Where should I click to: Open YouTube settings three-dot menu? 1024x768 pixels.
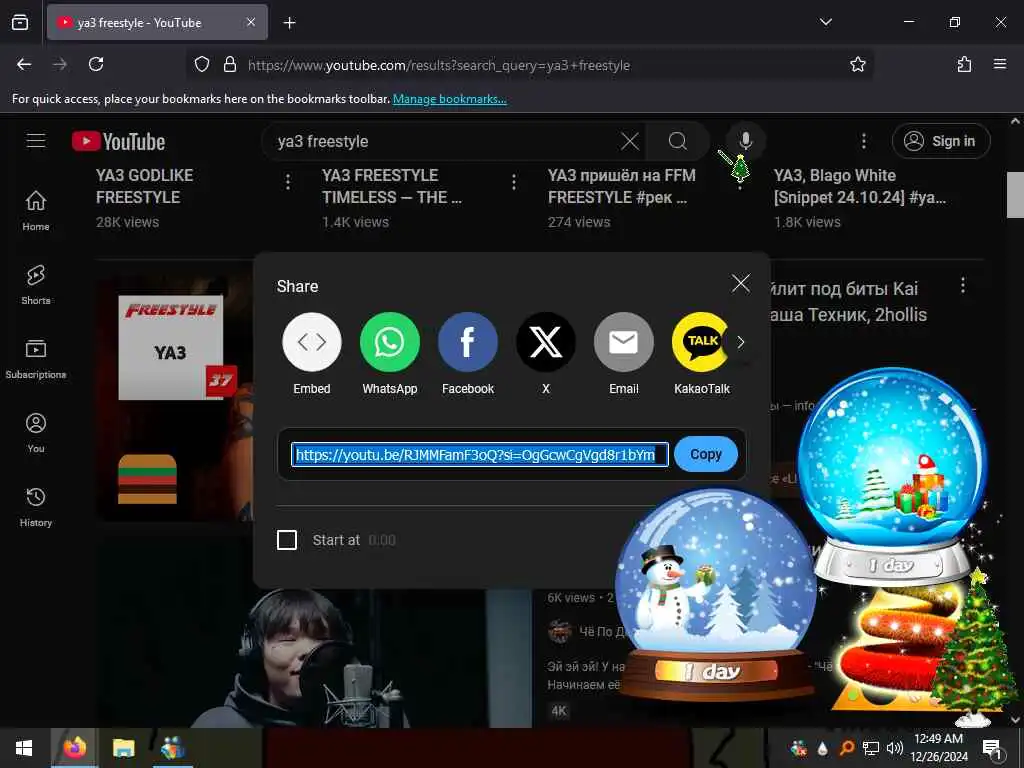863,141
